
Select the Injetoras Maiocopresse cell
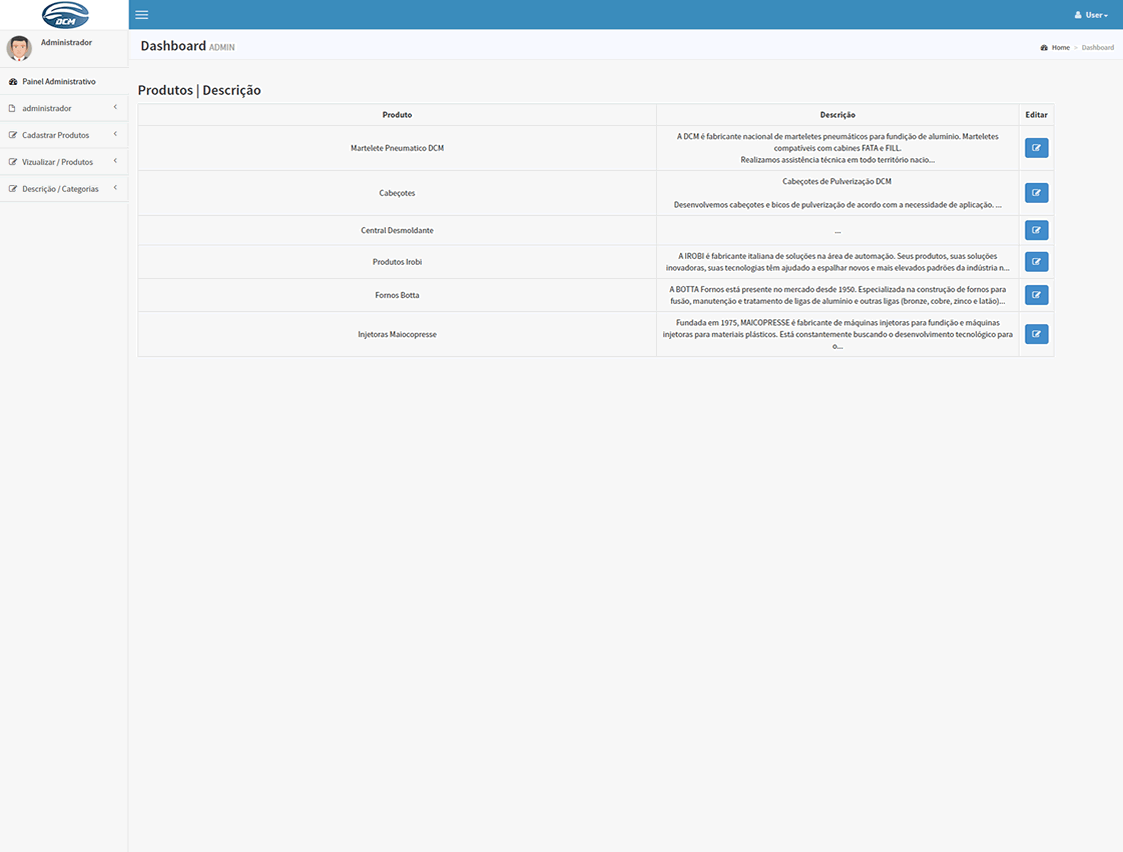pyautogui.click(x=397, y=334)
